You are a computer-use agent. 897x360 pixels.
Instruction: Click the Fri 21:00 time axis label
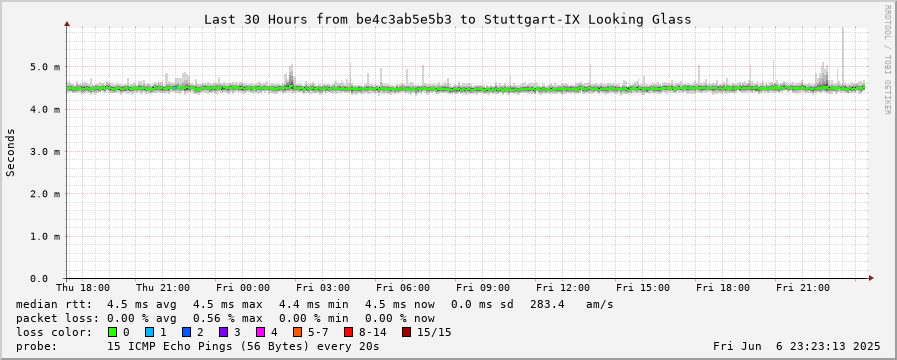tap(803, 287)
